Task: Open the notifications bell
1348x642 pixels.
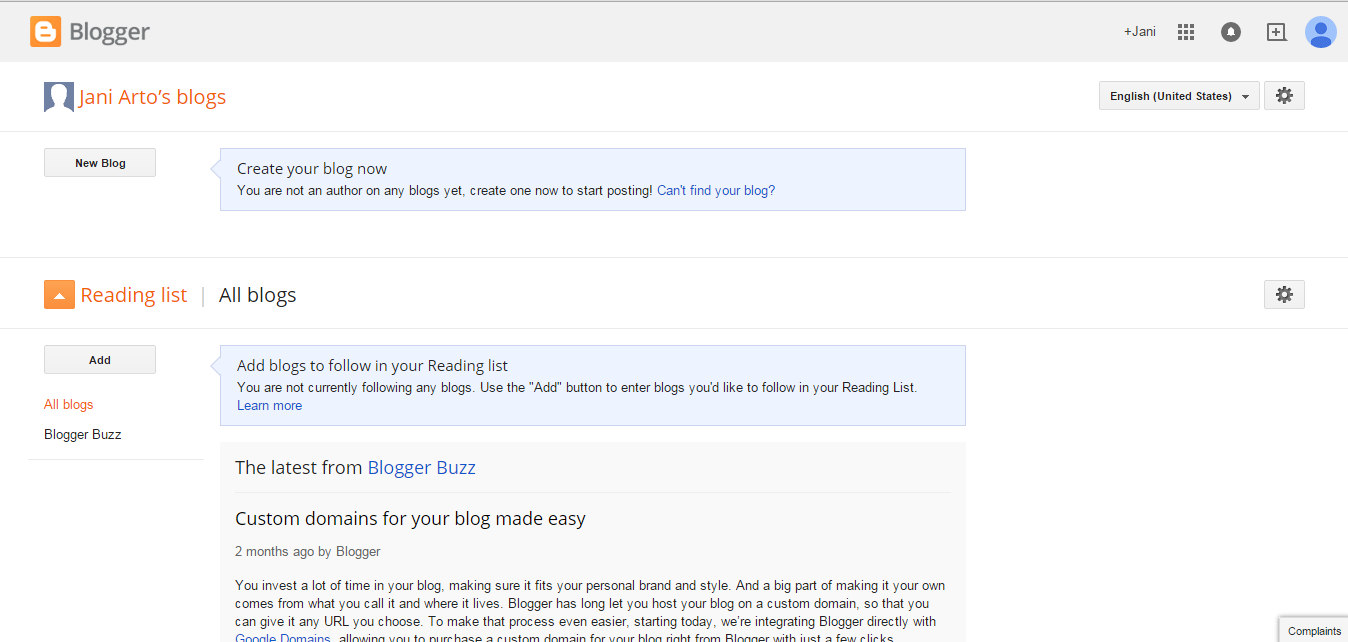Action: point(1231,32)
